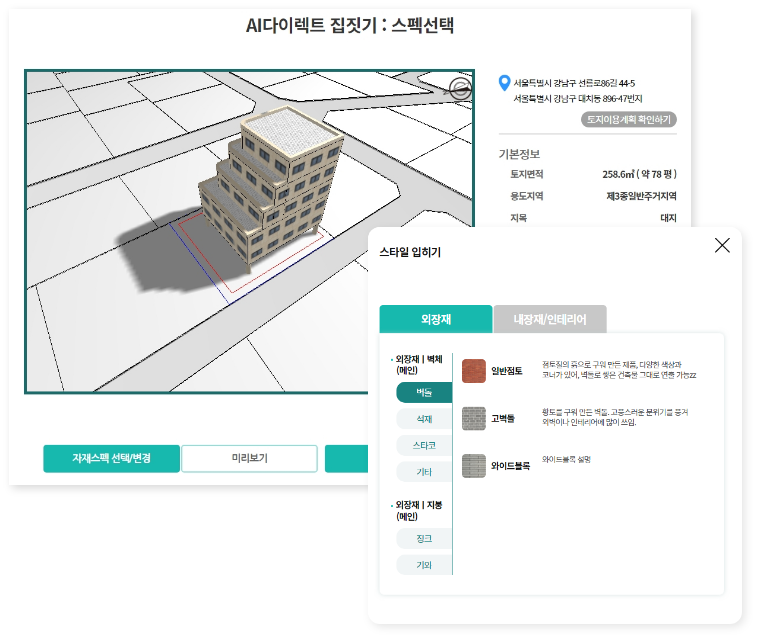Pick the 와이드블록 texture thumbnail
This screenshot has height=639, width=757.
click(x=474, y=465)
